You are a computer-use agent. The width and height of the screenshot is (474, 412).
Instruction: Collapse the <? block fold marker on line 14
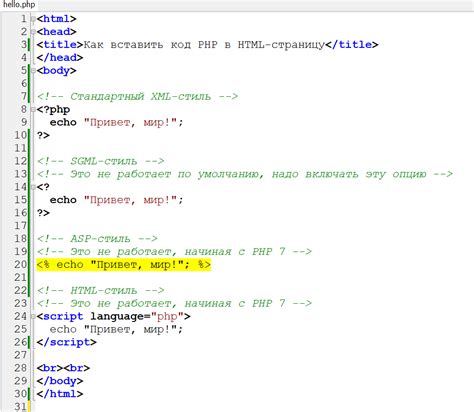click(33, 187)
